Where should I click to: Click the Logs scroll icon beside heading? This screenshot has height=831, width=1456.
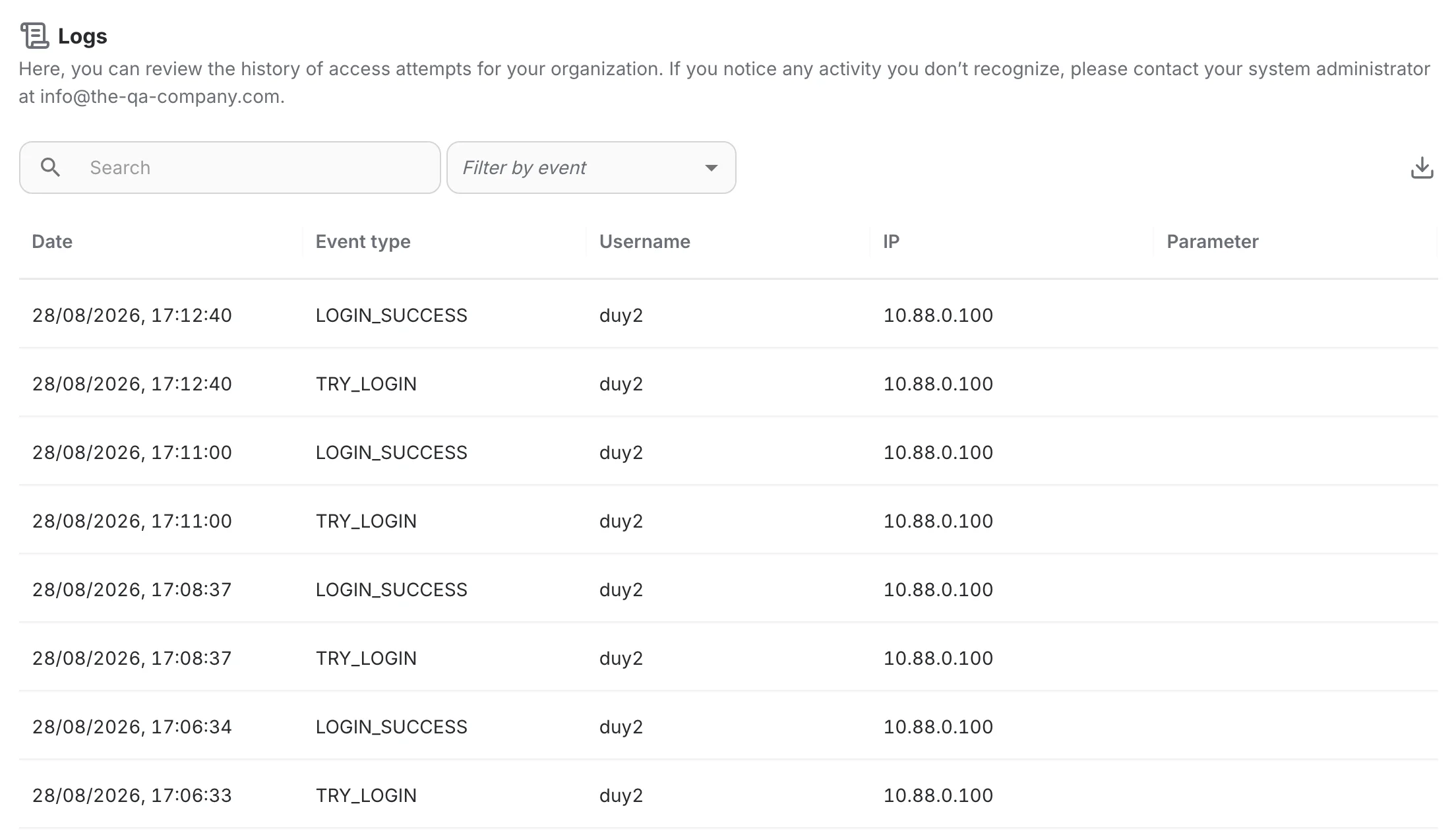[x=35, y=36]
